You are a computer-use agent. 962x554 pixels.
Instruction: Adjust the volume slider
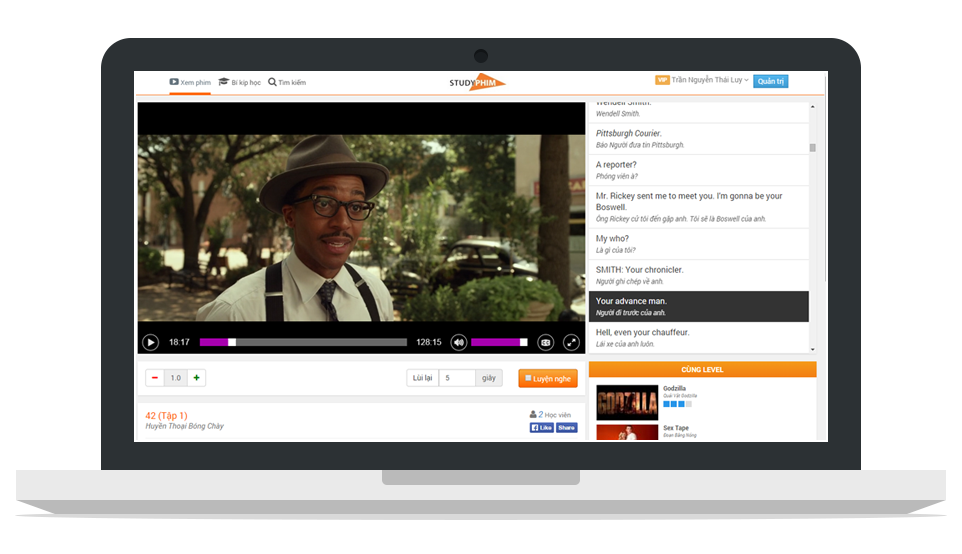click(x=499, y=342)
